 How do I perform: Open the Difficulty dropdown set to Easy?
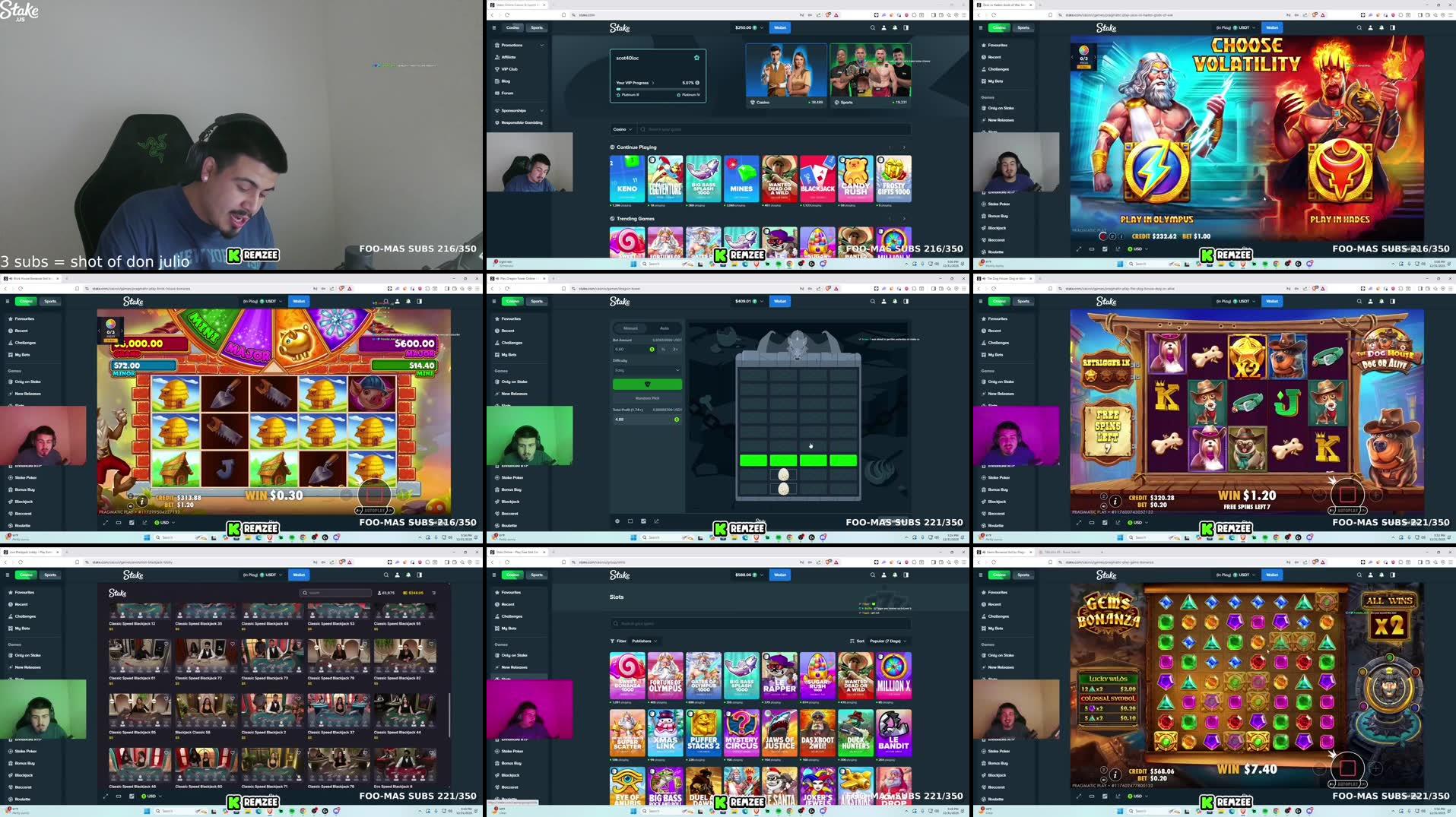coord(646,370)
